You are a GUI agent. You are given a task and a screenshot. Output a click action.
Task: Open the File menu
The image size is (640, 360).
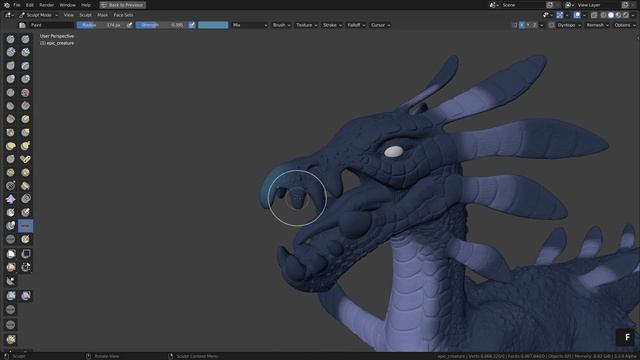17,5
